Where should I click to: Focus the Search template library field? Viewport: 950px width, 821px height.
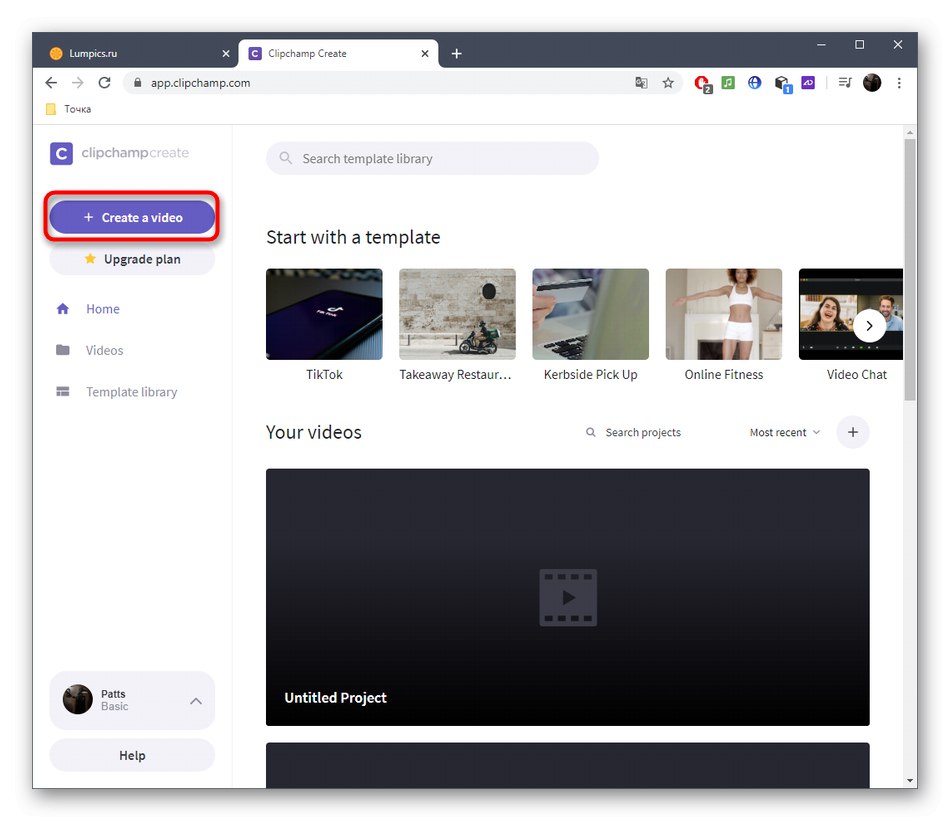tap(432, 159)
